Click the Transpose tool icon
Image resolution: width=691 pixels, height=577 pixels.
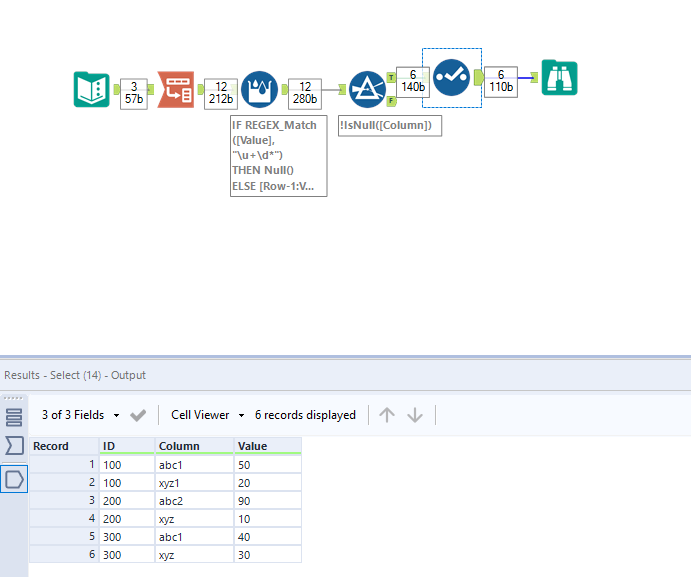pyautogui.click(x=175, y=89)
